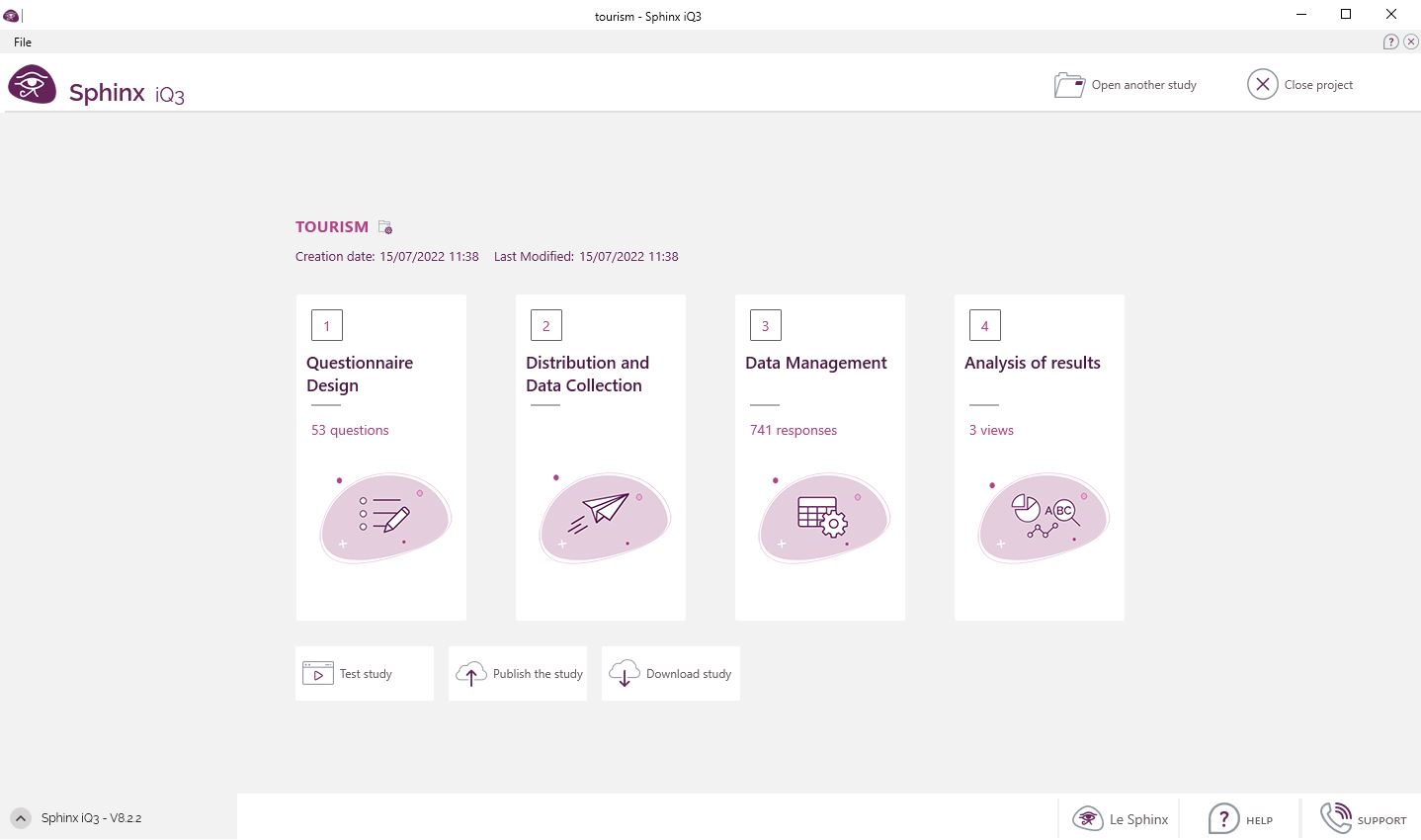Open the 53 questions link
Image resolution: width=1421 pixels, height=840 pixels.
[350, 430]
